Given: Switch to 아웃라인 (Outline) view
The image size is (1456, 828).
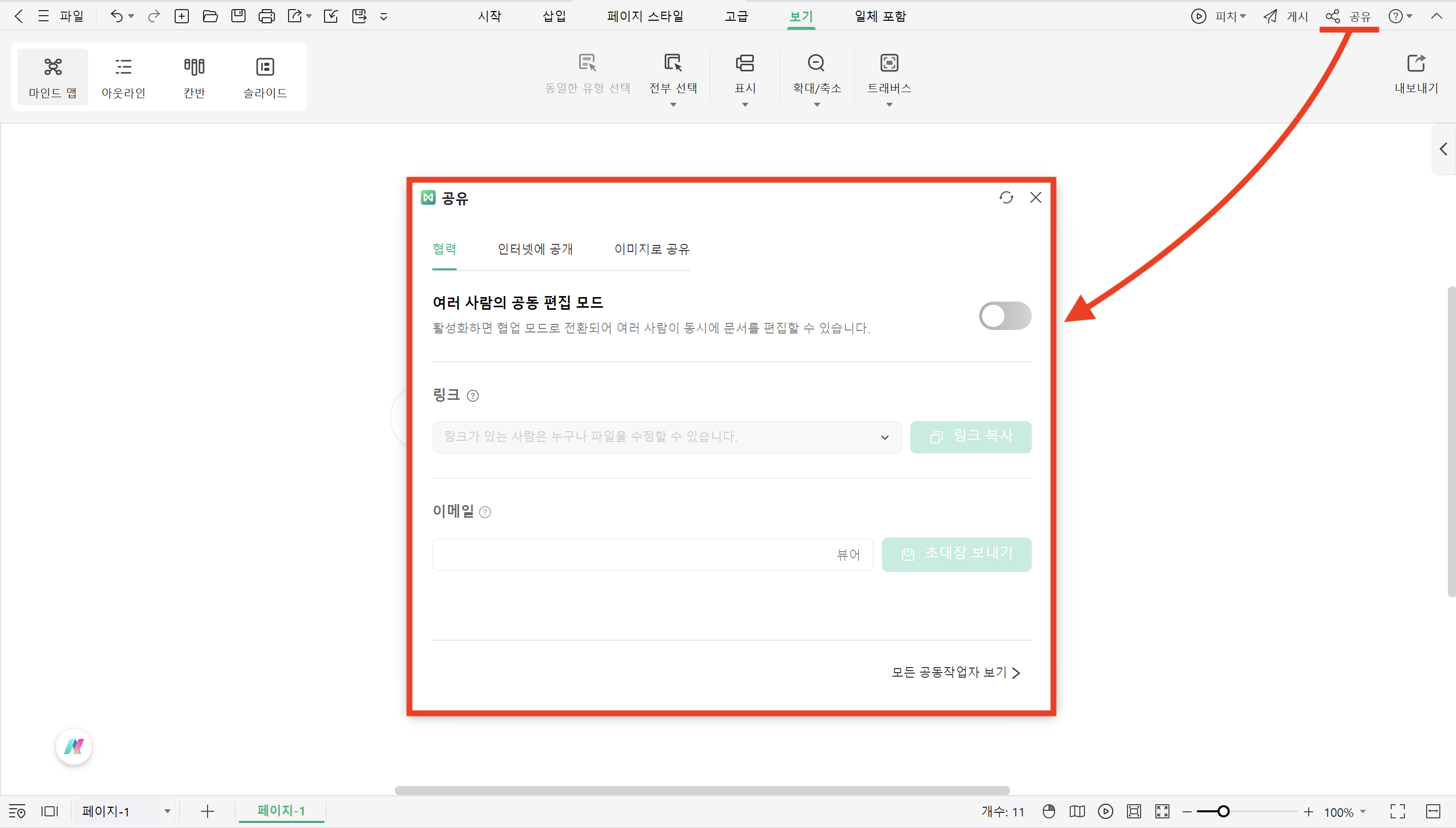Looking at the screenshot, I should click(123, 77).
